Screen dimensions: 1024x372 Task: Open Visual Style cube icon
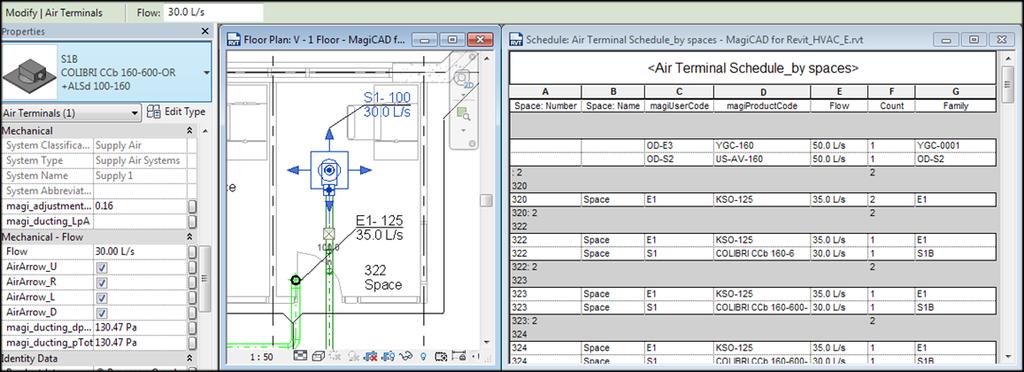point(319,356)
